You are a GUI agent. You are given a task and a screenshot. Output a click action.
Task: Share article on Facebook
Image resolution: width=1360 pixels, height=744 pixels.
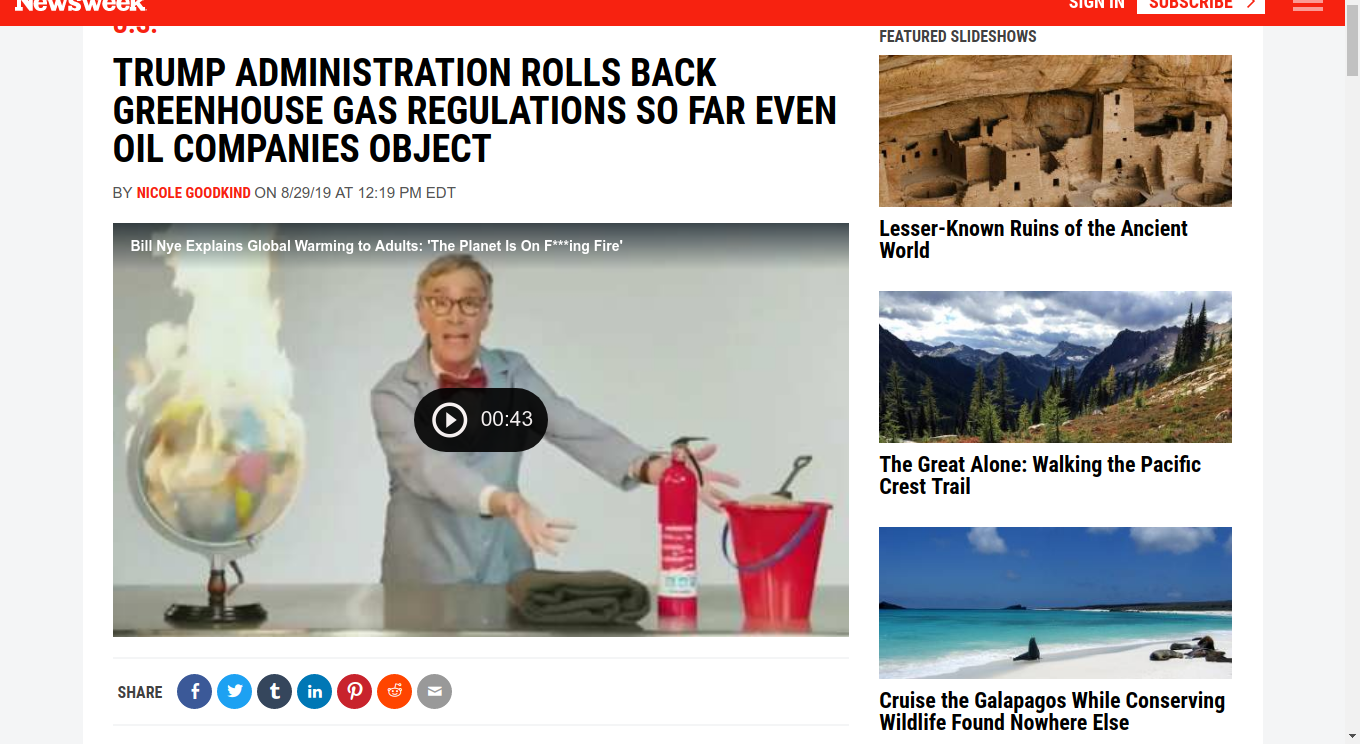click(x=195, y=691)
